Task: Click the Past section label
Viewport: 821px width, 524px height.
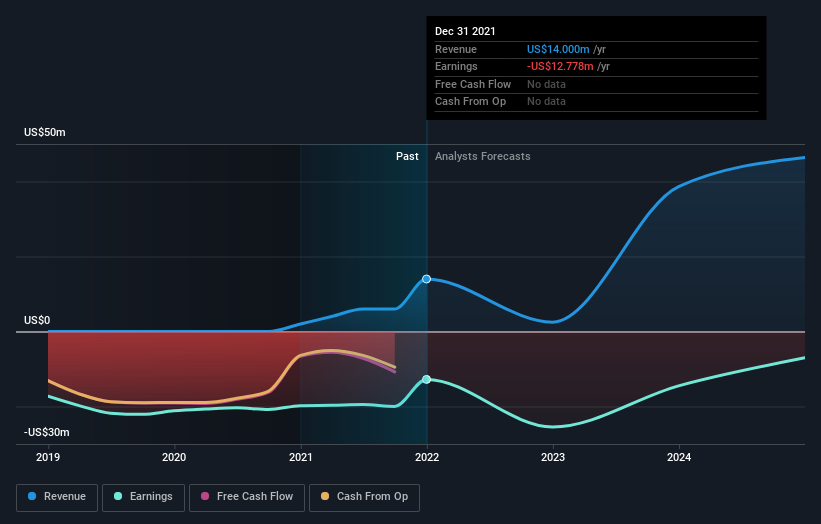Action: [x=407, y=157]
